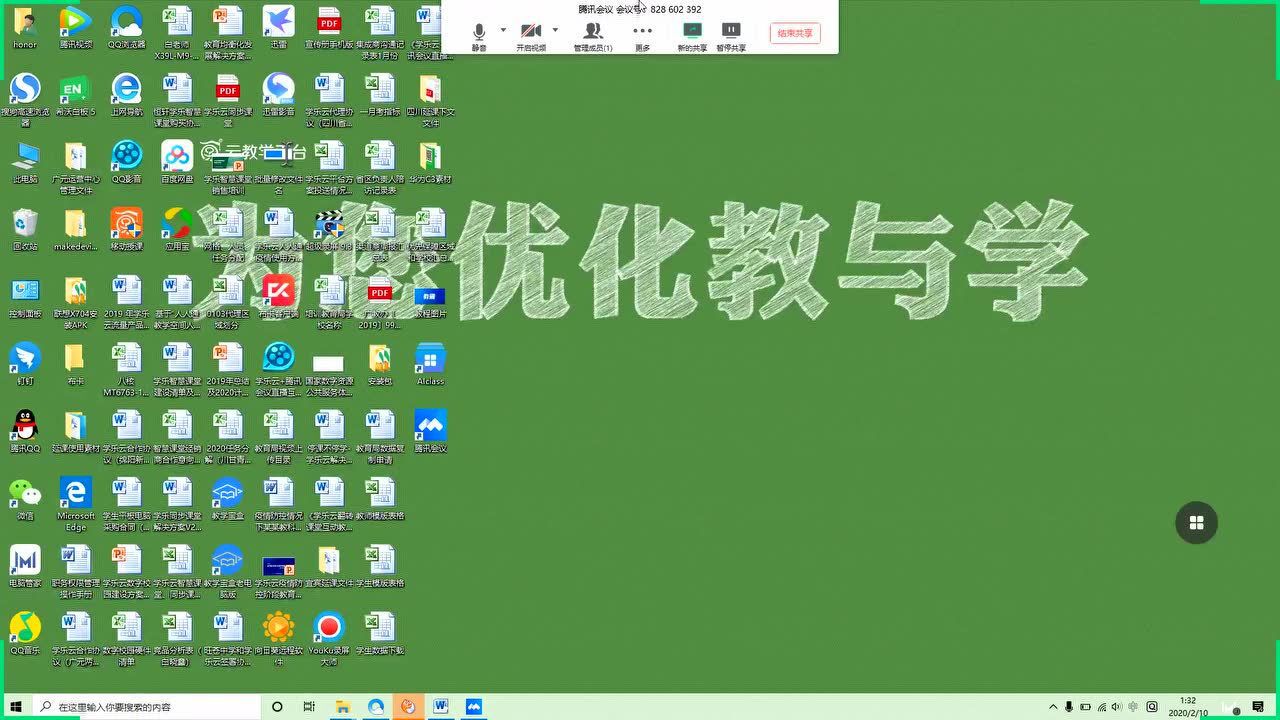Open the 布卡 folder

tap(76, 364)
